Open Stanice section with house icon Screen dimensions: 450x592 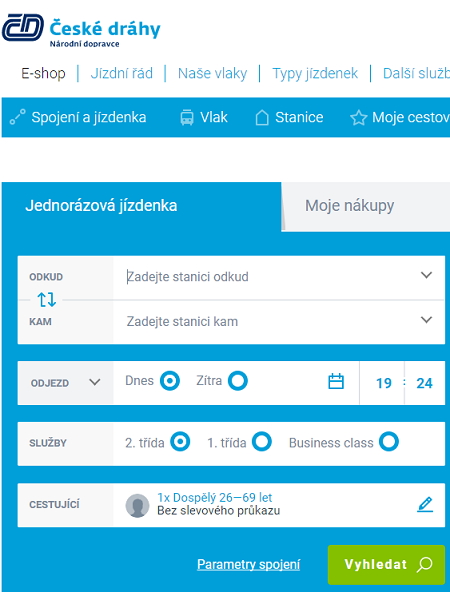pyautogui.click(x=262, y=117)
